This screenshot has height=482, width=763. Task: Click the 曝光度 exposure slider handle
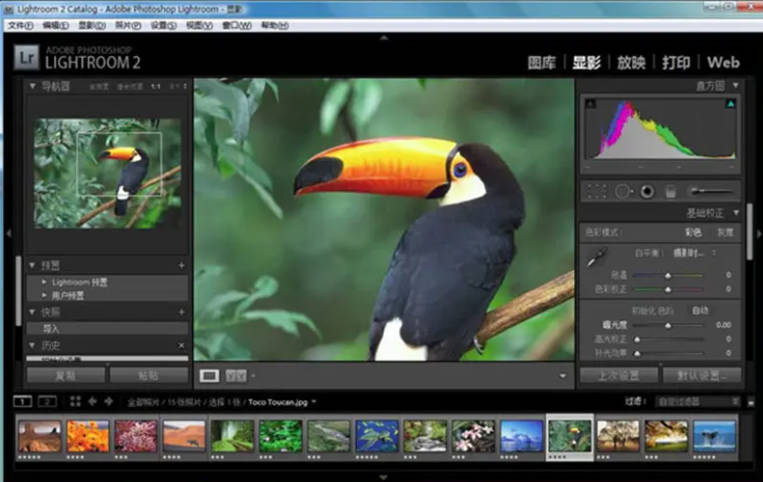click(x=668, y=325)
